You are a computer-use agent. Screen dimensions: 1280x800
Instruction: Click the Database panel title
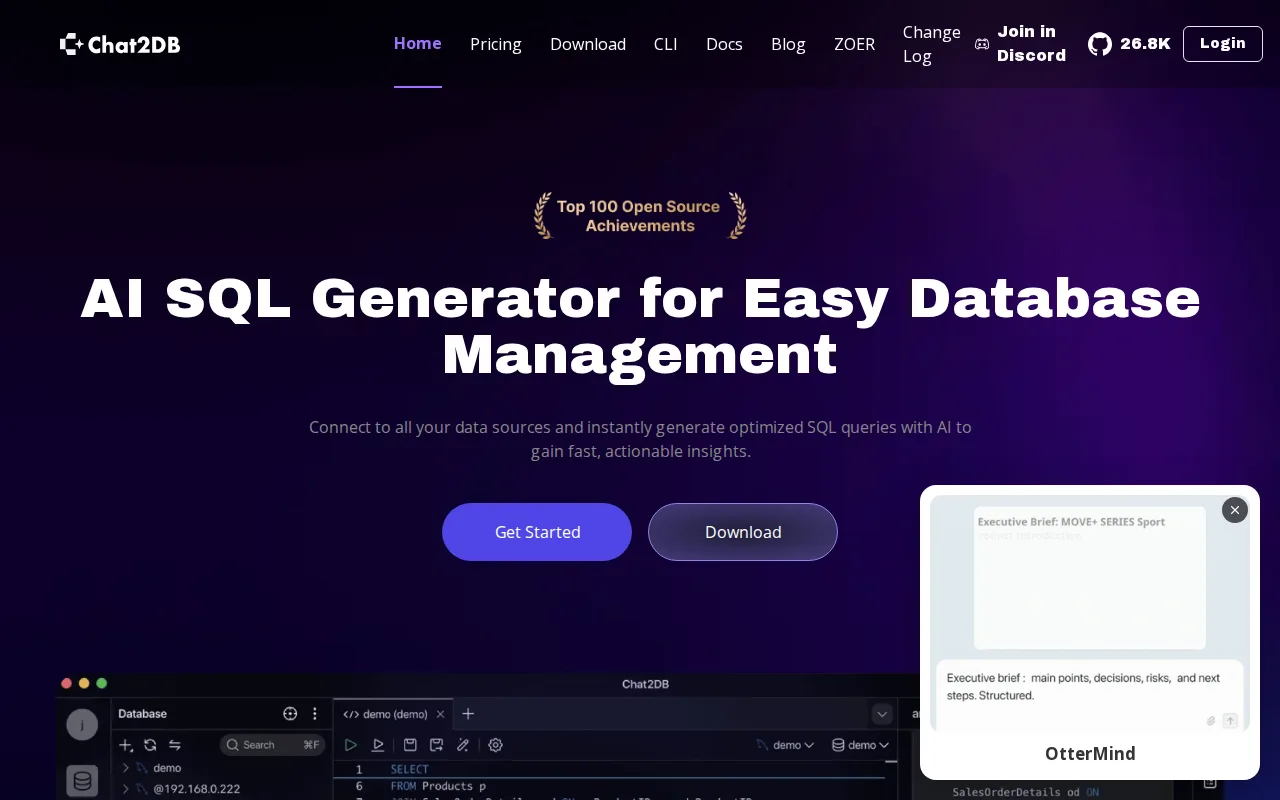143,714
